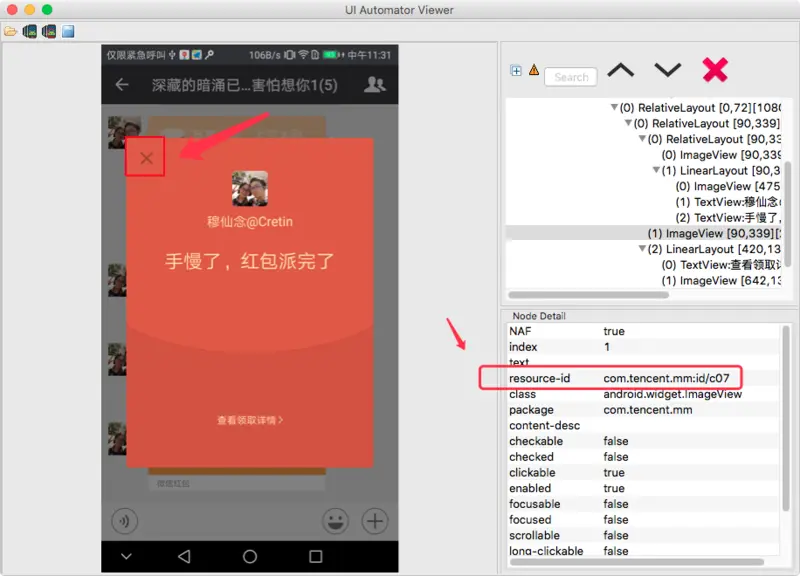Click the Node Detail vertical scrollbar

tap(787, 418)
